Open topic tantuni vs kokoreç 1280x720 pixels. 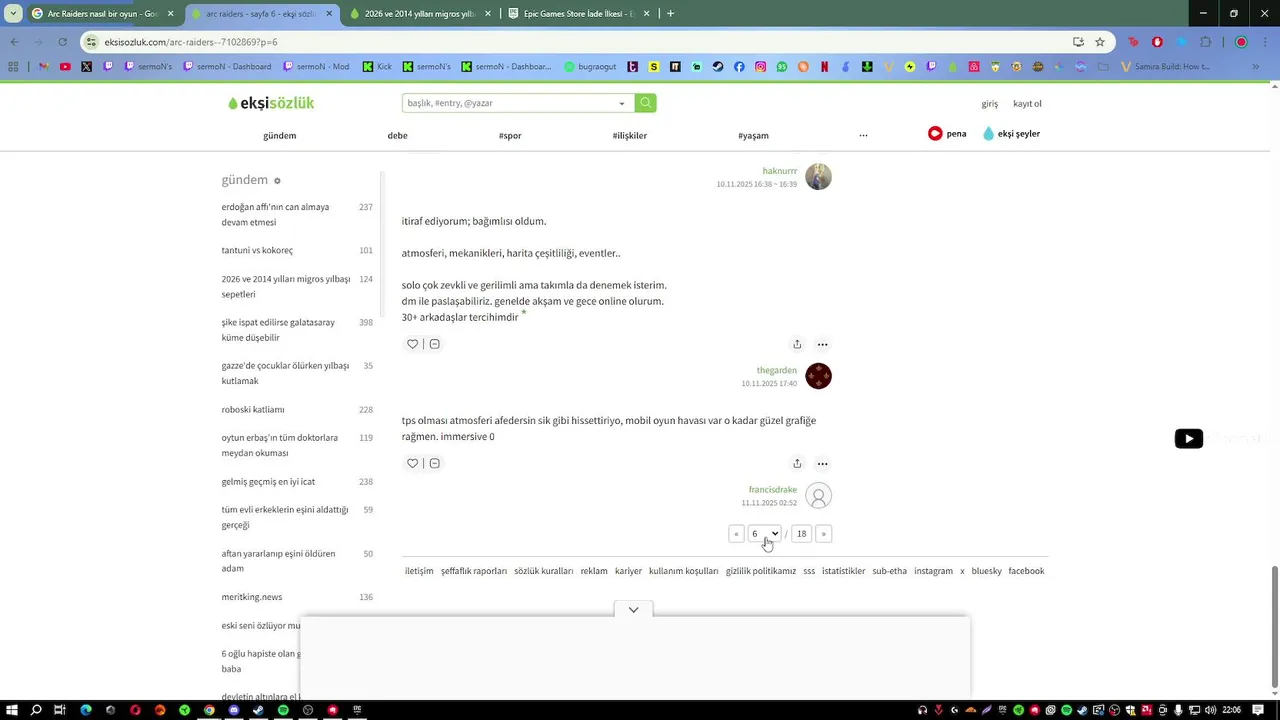[x=297, y=250]
